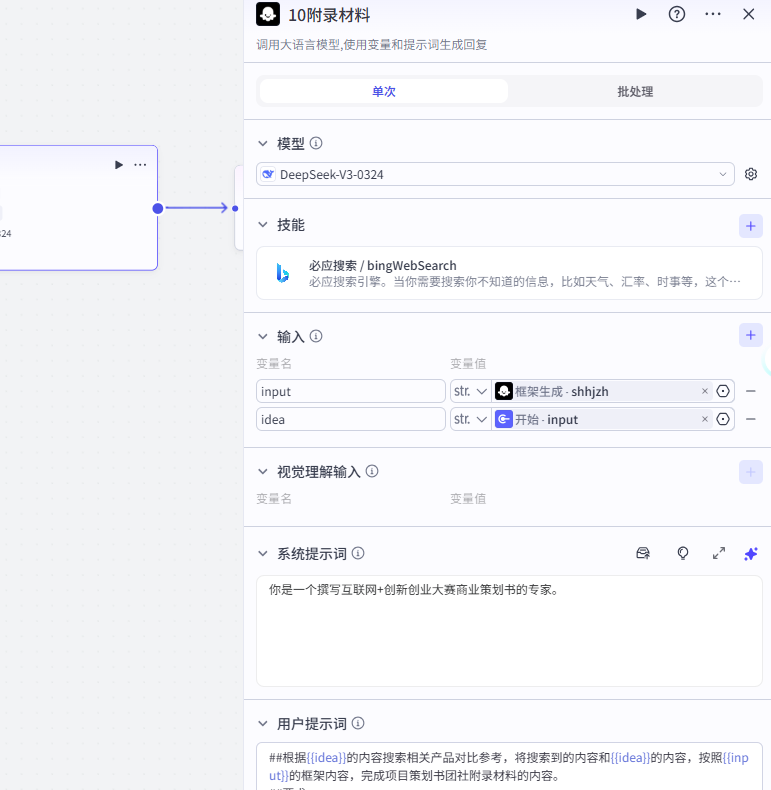Remove the idea variable row
771x790 pixels.
coord(751,419)
